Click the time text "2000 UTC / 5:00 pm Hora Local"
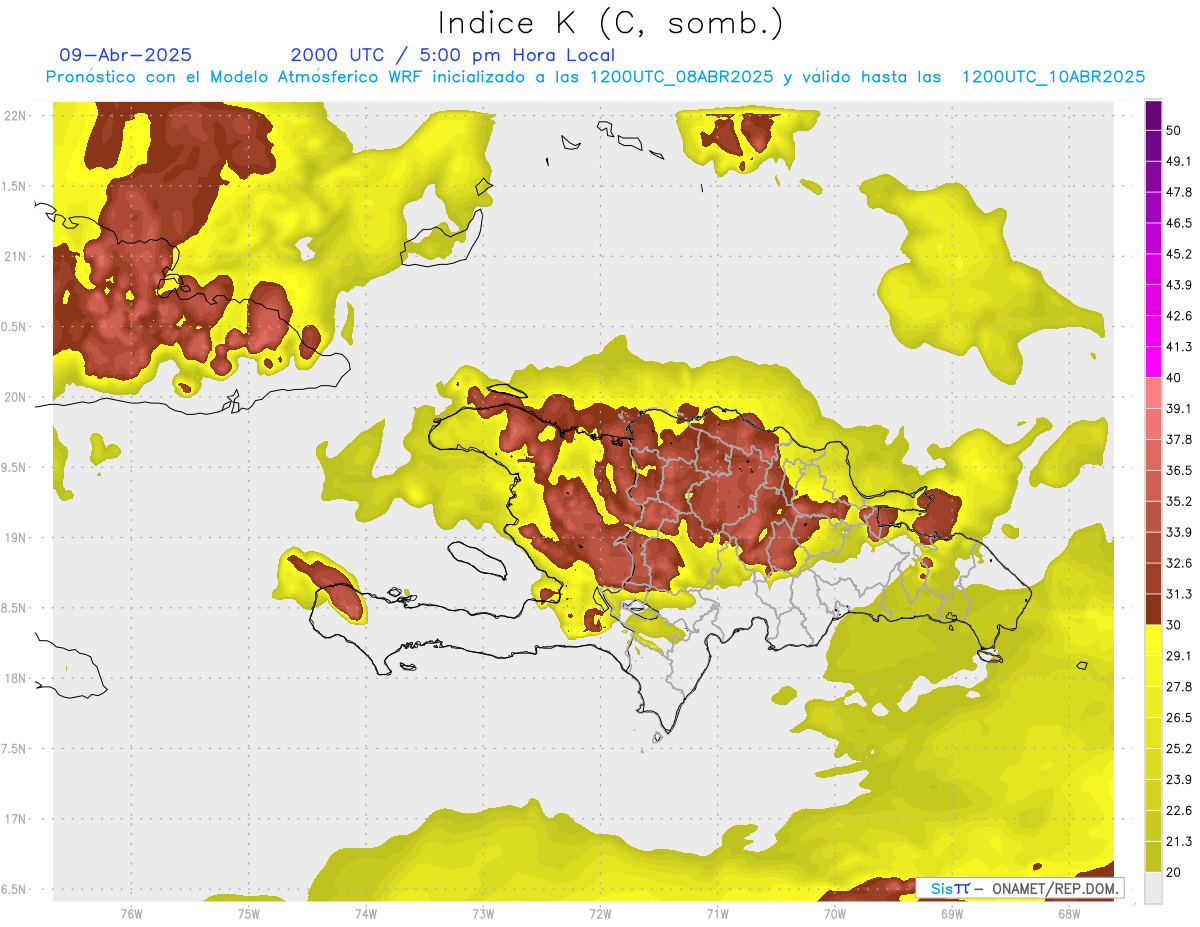 click(x=453, y=55)
